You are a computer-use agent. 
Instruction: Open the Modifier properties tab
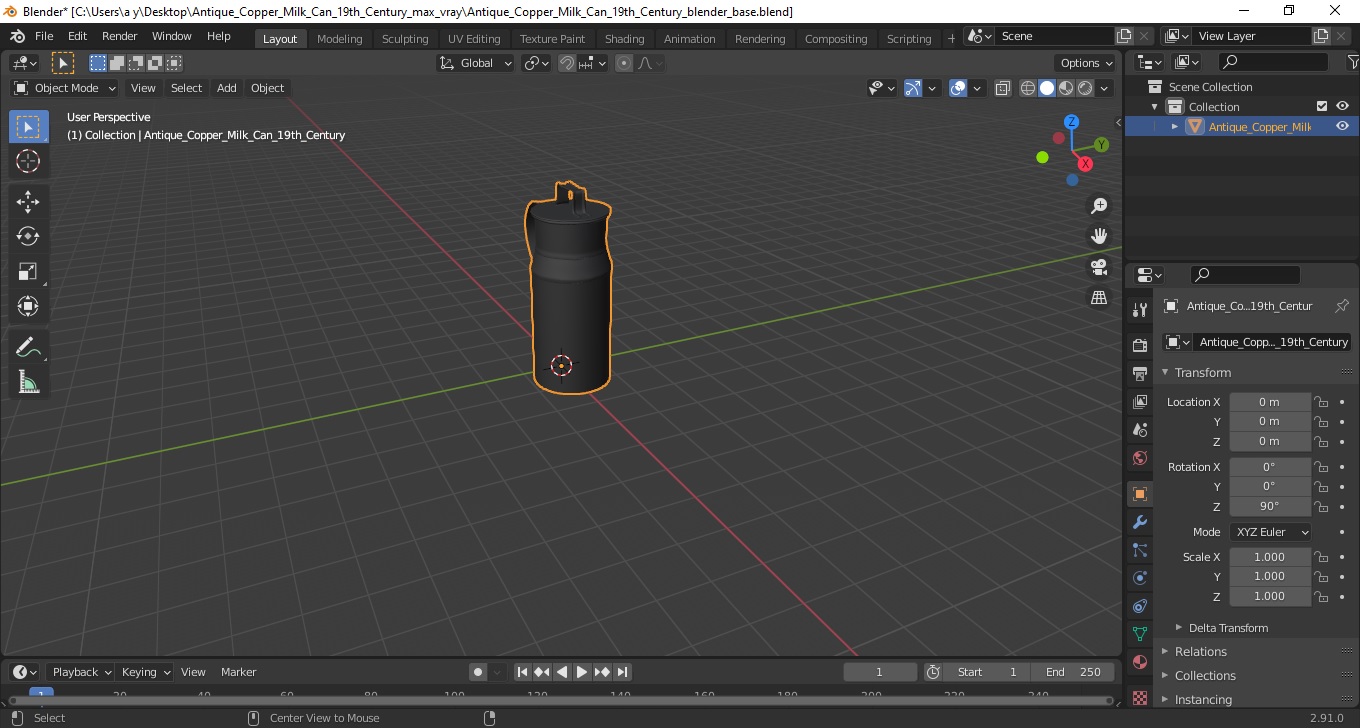pos(1140,522)
